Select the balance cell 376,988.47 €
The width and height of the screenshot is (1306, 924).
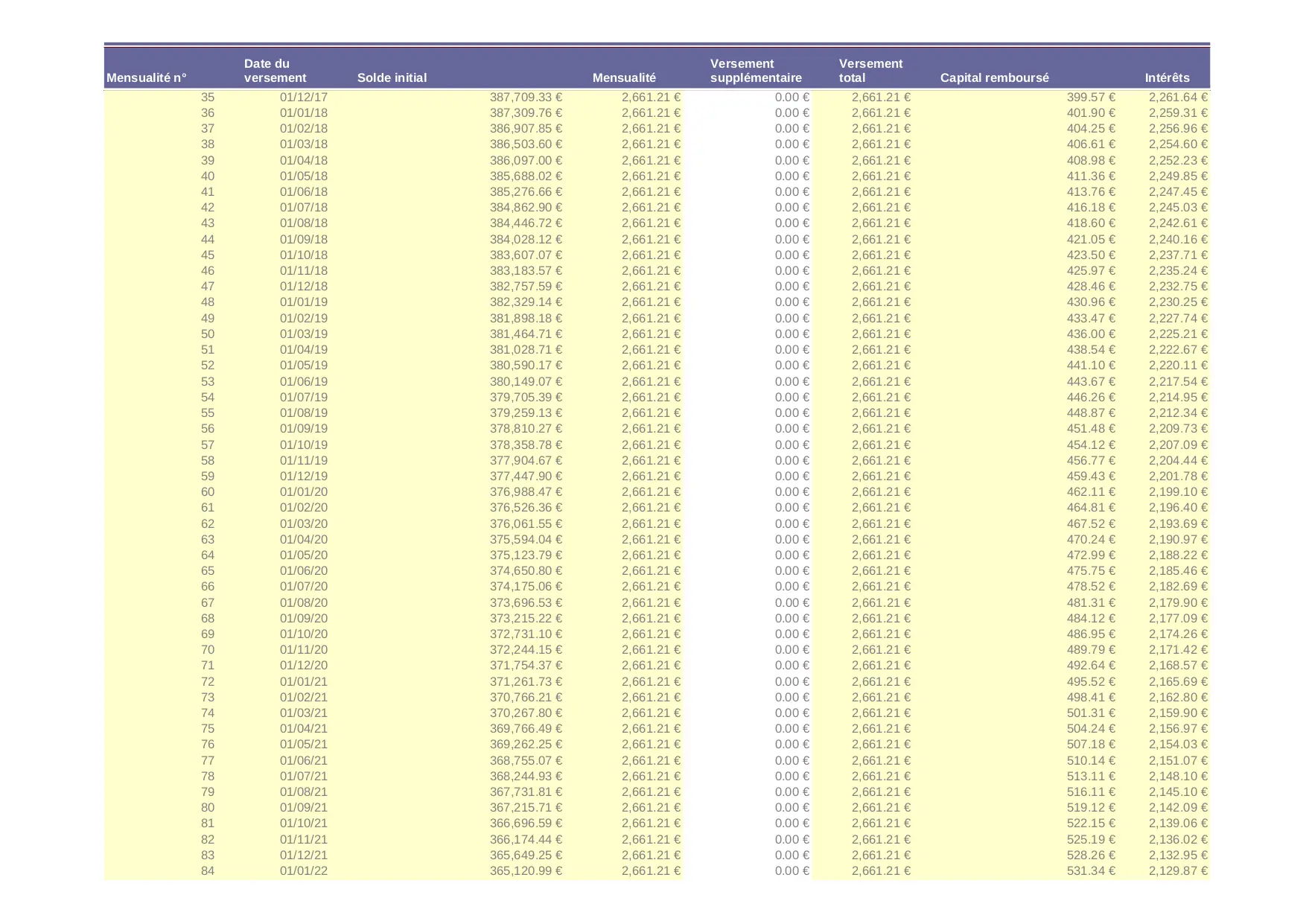[x=526, y=491]
